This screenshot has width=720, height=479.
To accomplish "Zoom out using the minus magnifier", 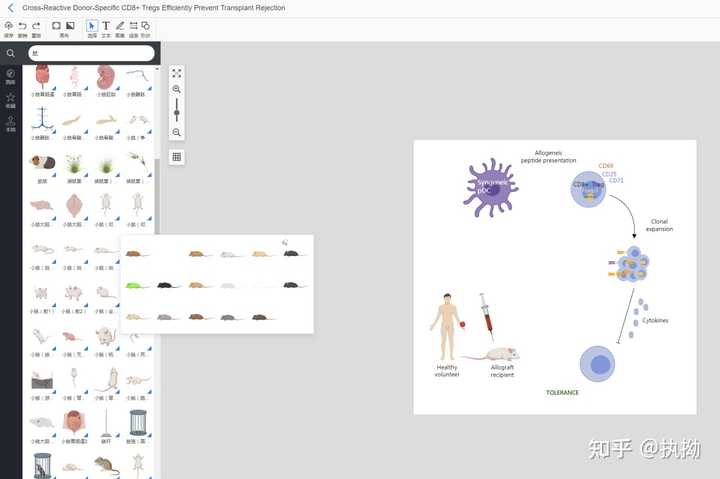I will 177,133.
